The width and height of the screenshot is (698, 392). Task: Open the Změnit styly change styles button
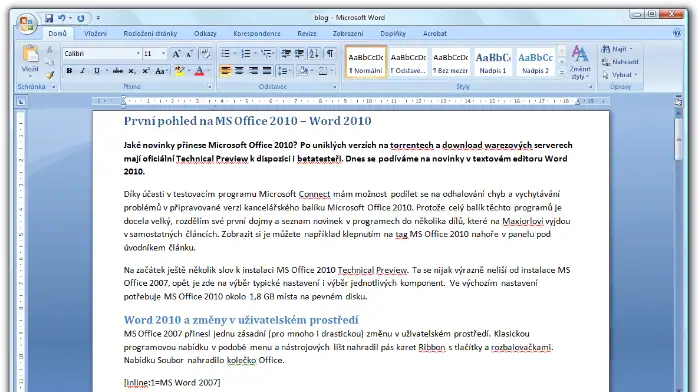[580, 62]
